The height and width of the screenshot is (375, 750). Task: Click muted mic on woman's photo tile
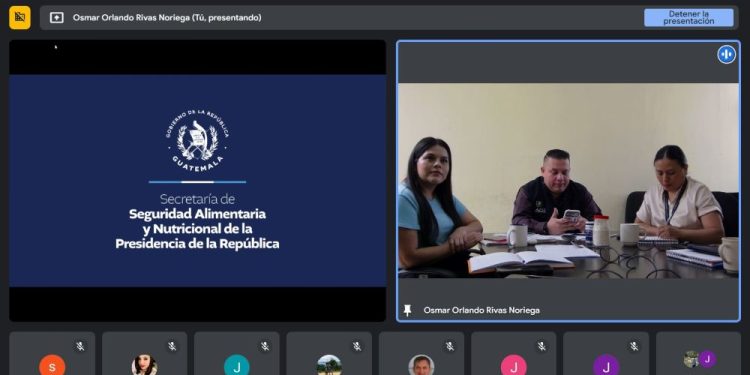click(172, 346)
